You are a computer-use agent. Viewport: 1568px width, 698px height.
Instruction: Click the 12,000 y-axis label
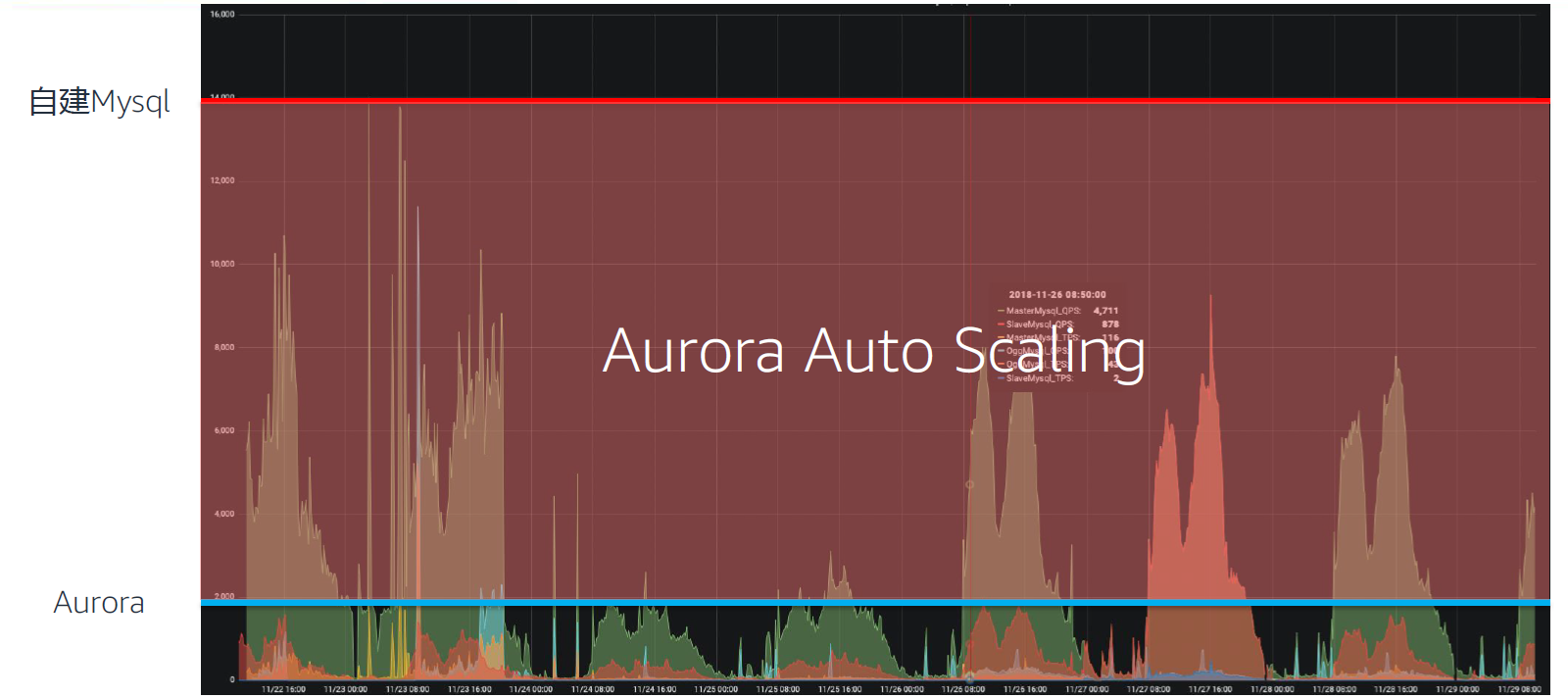(x=222, y=181)
